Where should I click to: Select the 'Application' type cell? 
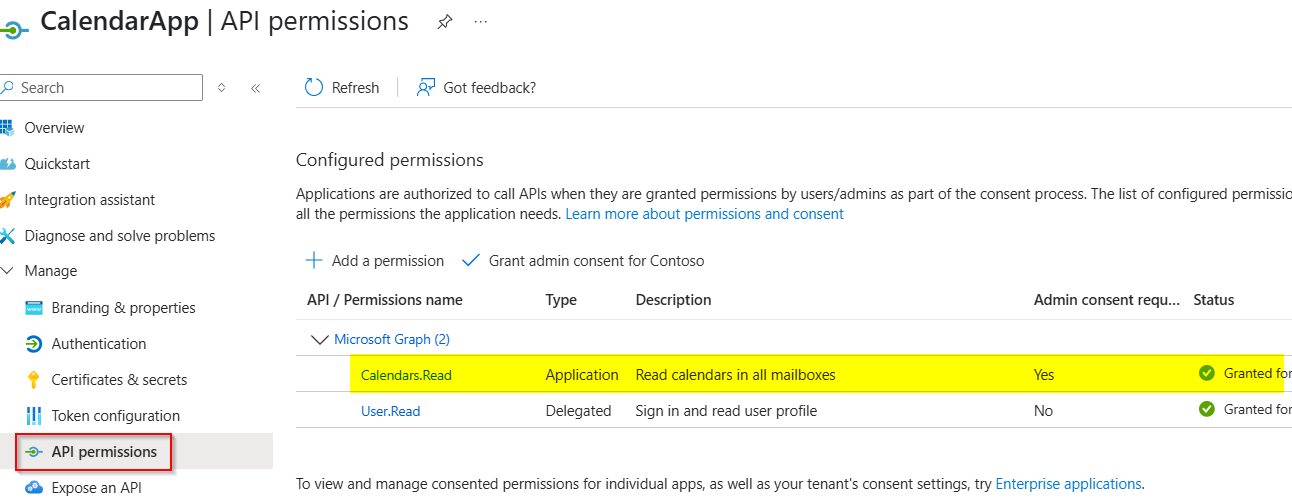[x=582, y=375]
